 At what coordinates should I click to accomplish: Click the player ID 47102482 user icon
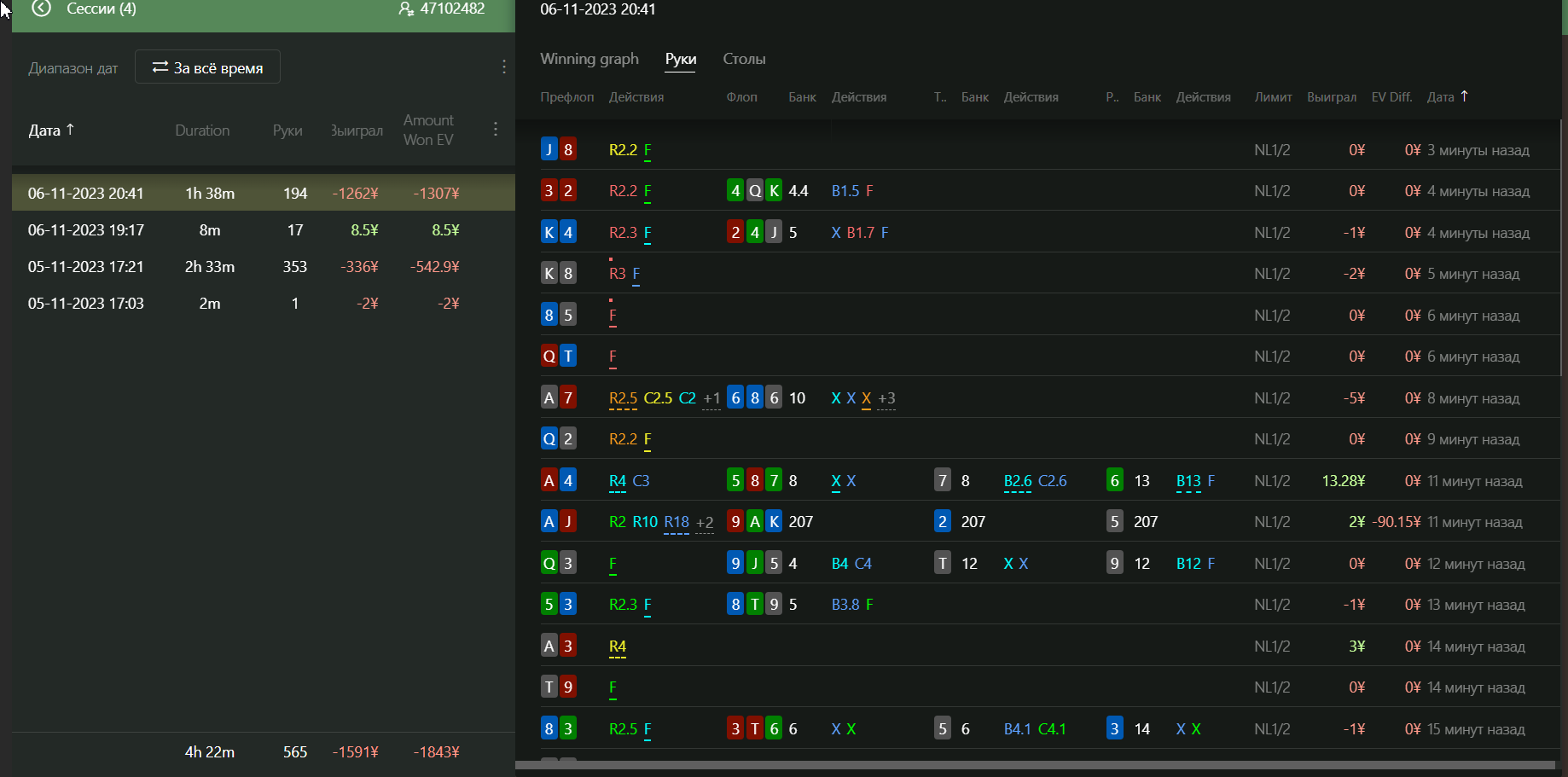click(406, 9)
